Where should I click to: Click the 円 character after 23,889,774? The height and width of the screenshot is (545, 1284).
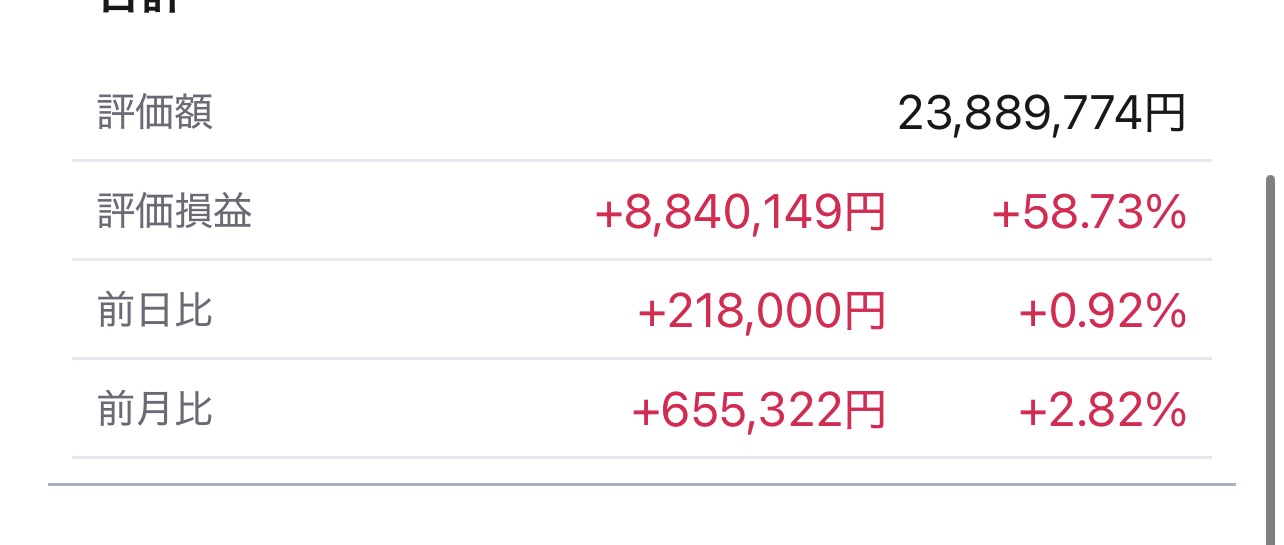click(1164, 115)
